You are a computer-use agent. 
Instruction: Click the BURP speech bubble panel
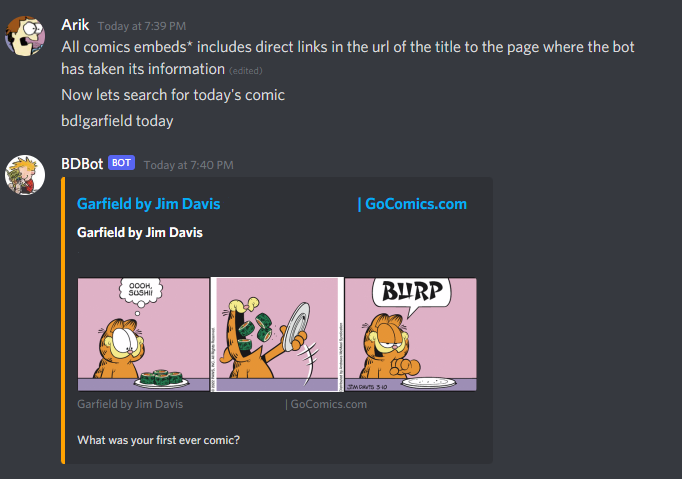(x=411, y=334)
